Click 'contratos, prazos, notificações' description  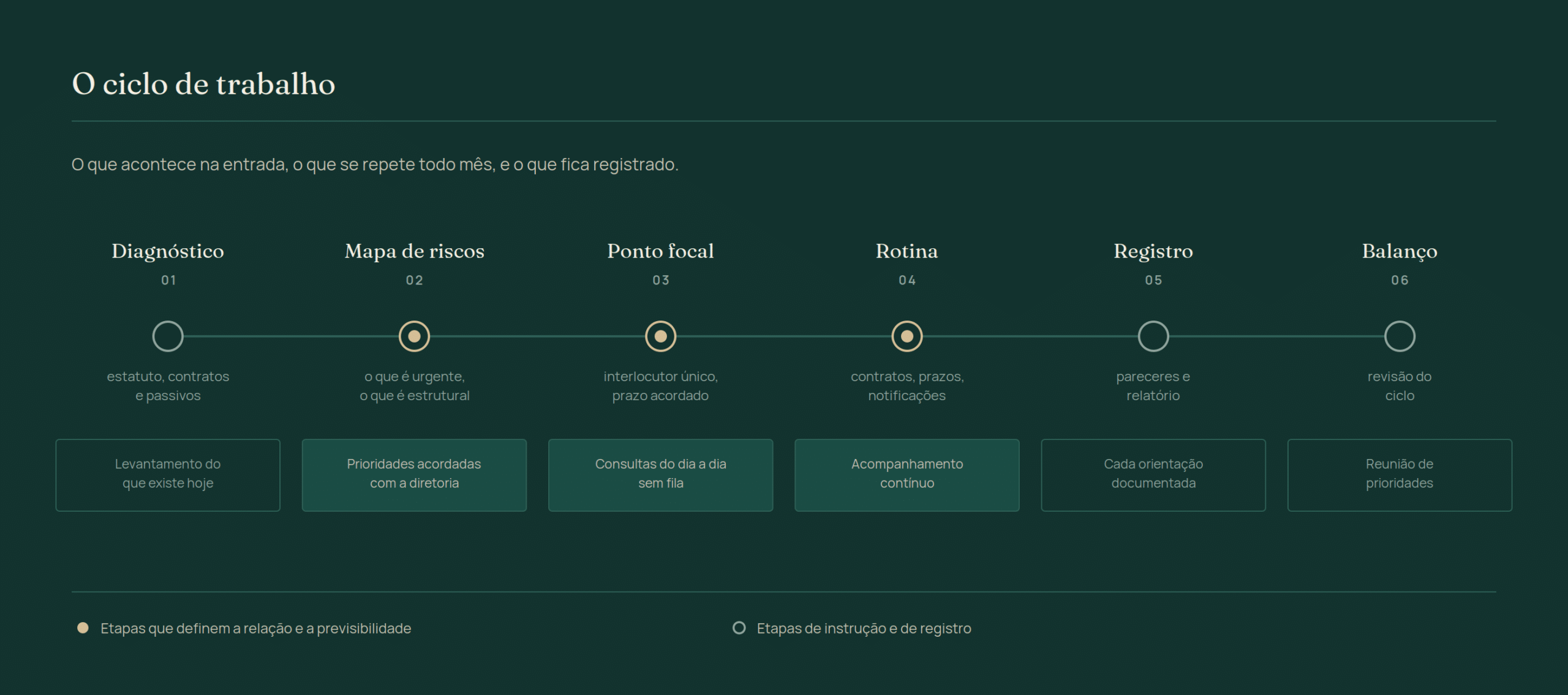point(907,386)
